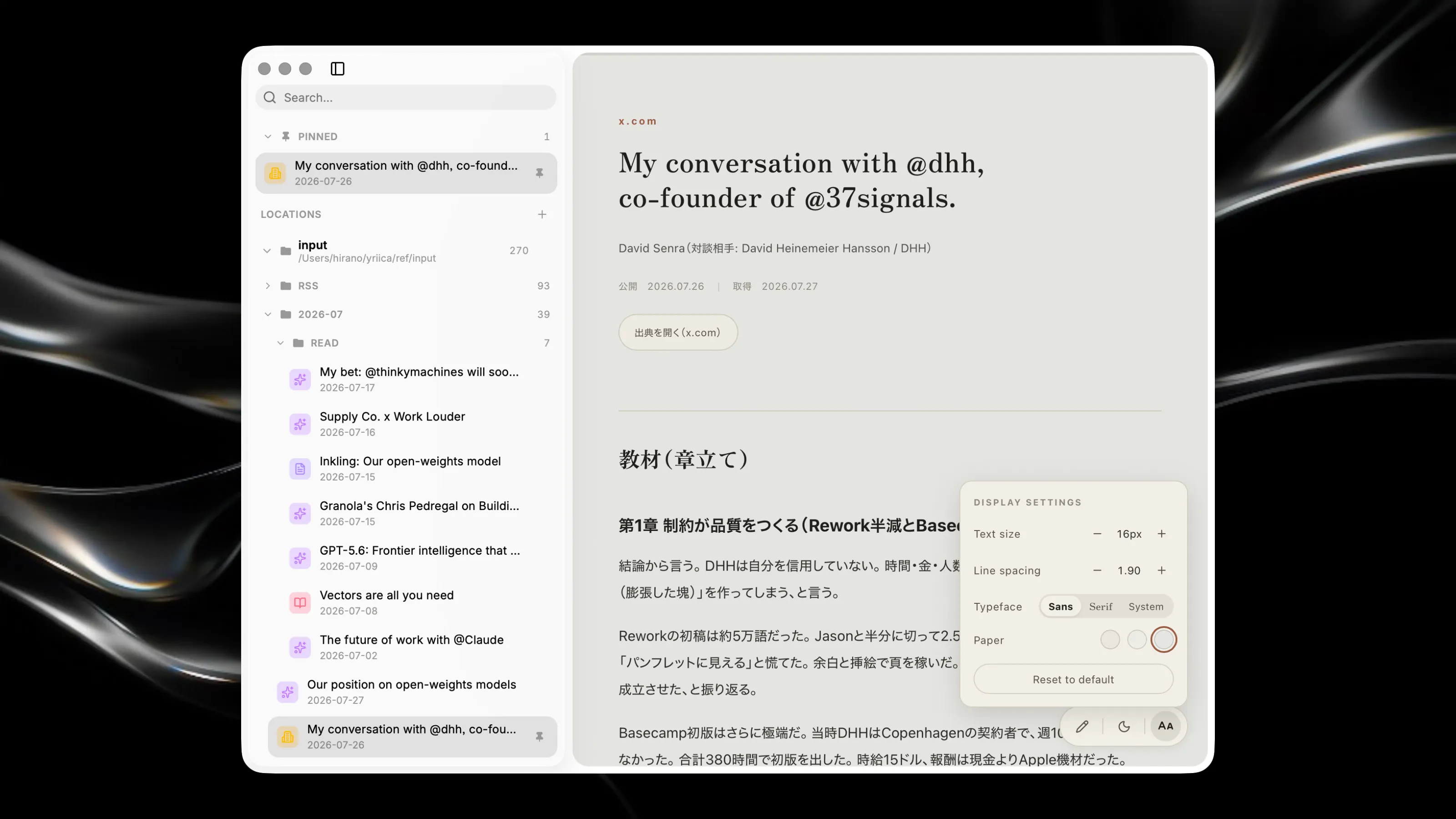1456x819 pixels.
Task: Unpin the pinned @dhh conversation item
Action: point(539,173)
